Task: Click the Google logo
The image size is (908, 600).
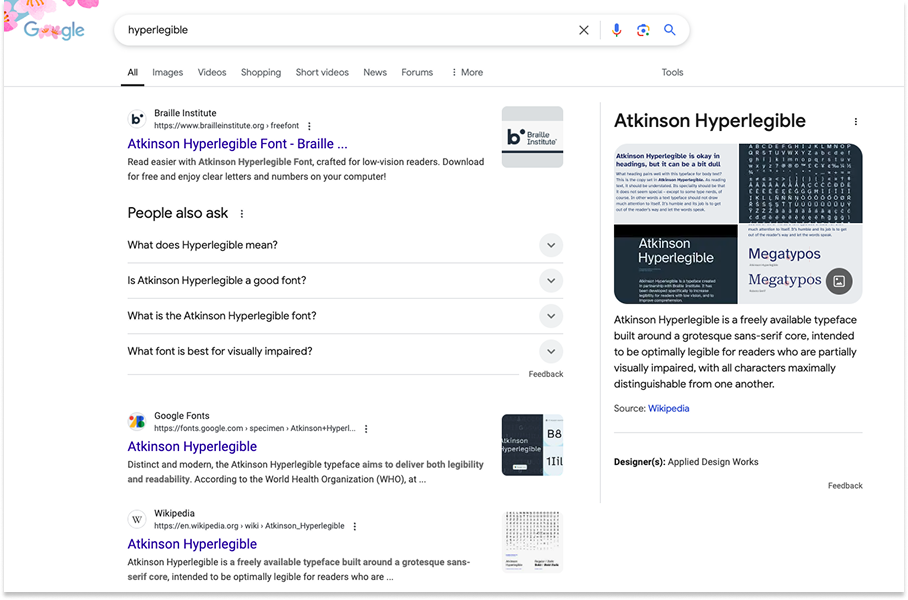Action: [x=54, y=30]
